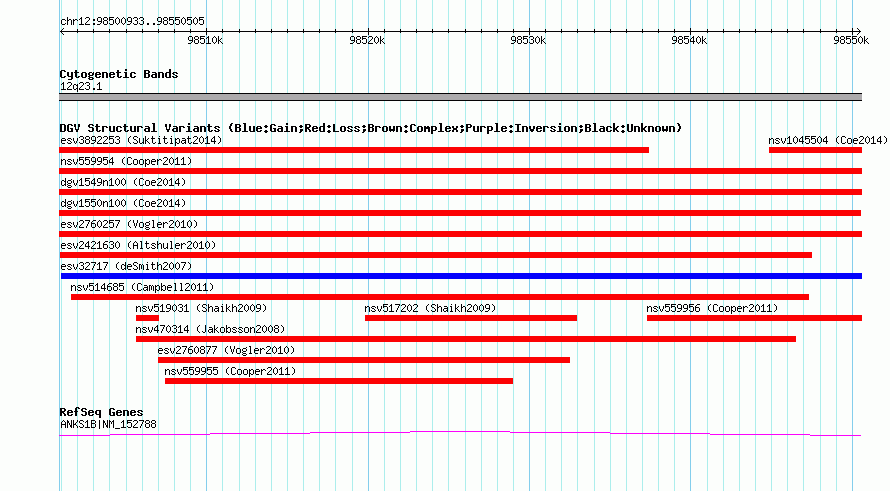Viewport: 890px width, 491px height.
Task: Select the red nsv517202 variant bar
Action: coord(471,318)
